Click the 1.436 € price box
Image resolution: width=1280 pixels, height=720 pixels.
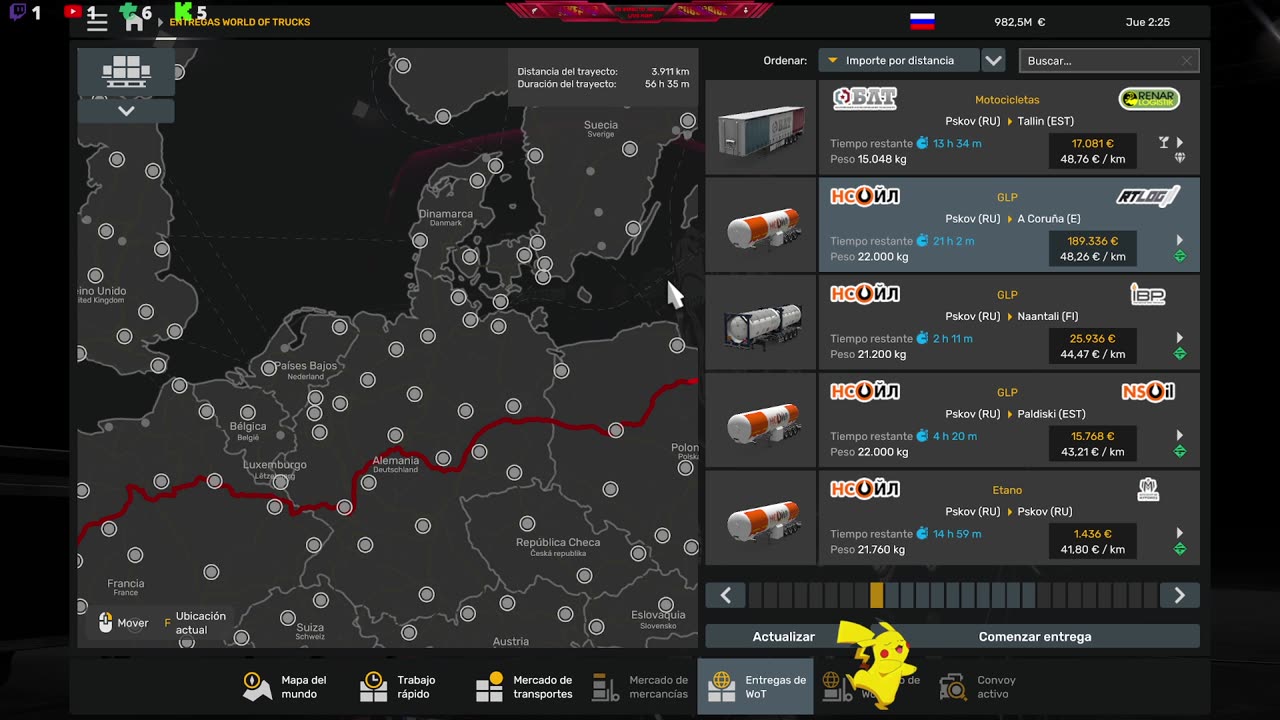point(1092,541)
